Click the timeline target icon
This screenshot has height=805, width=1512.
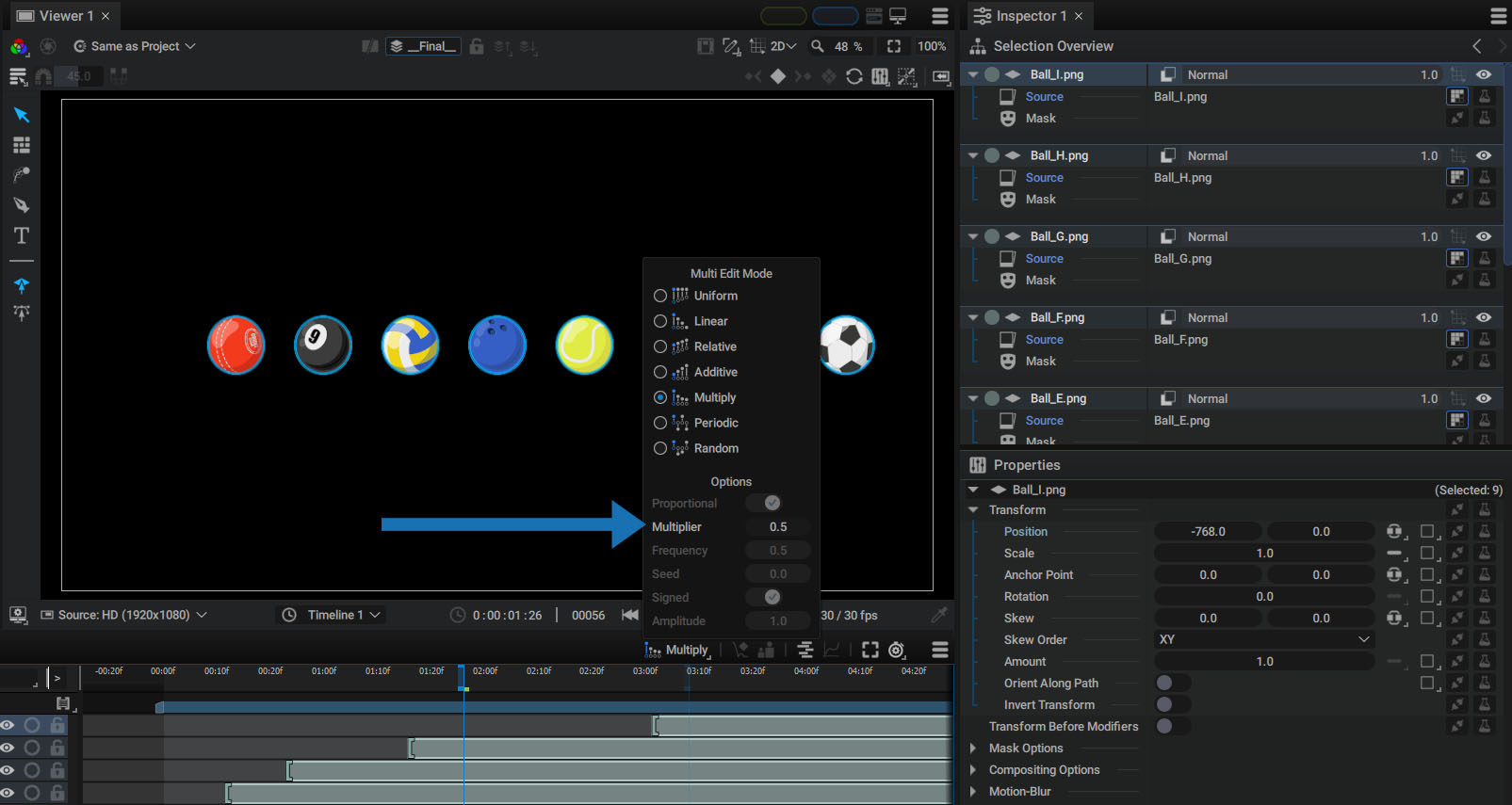pos(897,650)
